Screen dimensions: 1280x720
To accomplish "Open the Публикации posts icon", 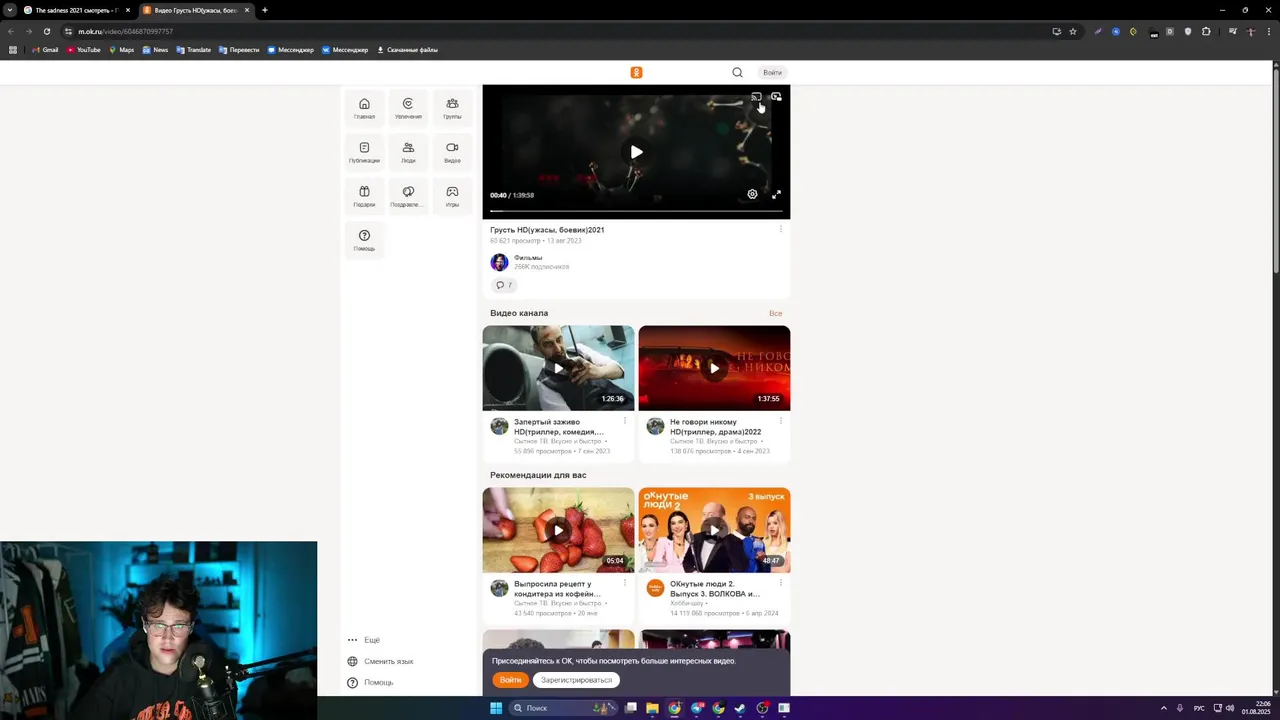I will click(364, 152).
